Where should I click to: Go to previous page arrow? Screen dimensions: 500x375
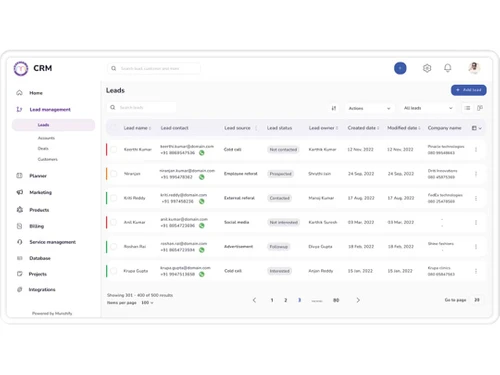pos(254,300)
